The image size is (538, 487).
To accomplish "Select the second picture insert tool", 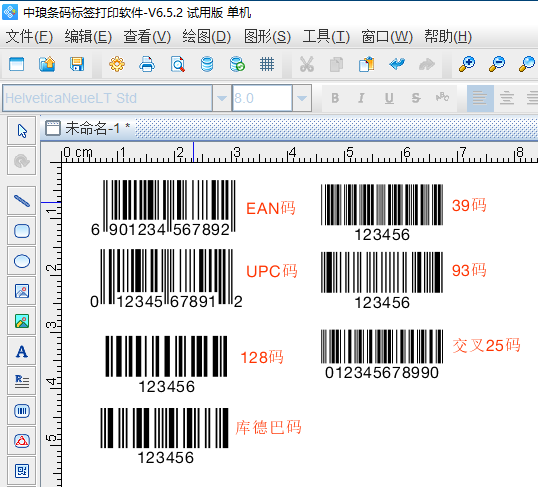I will click(22, 321).
